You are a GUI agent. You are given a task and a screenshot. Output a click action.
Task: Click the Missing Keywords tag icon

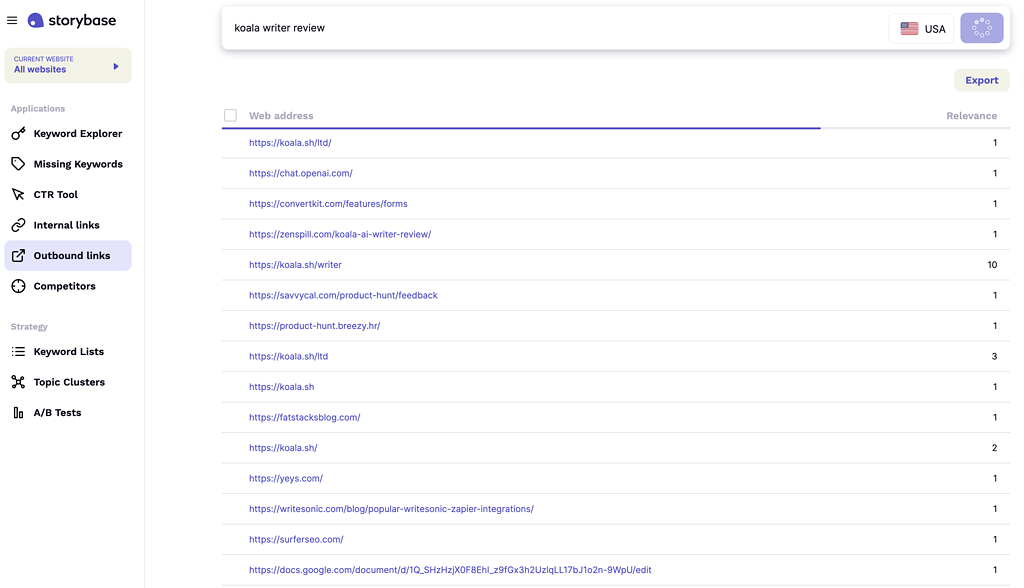point(18,164)
